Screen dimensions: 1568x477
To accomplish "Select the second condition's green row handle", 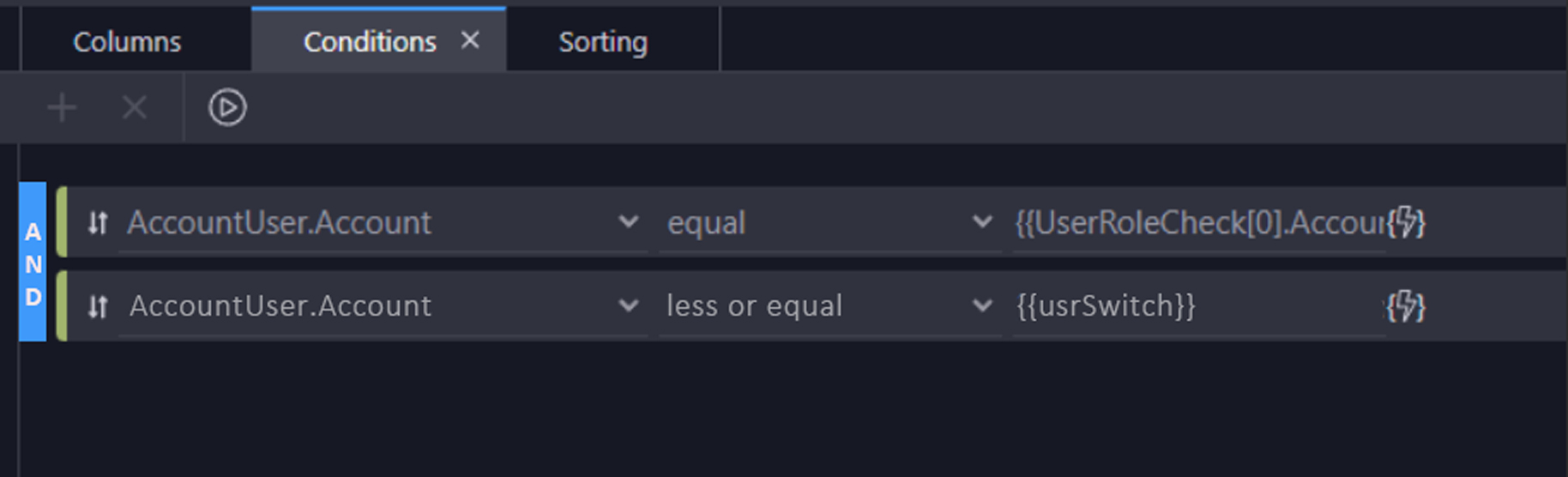I will (x=62, y=306).
